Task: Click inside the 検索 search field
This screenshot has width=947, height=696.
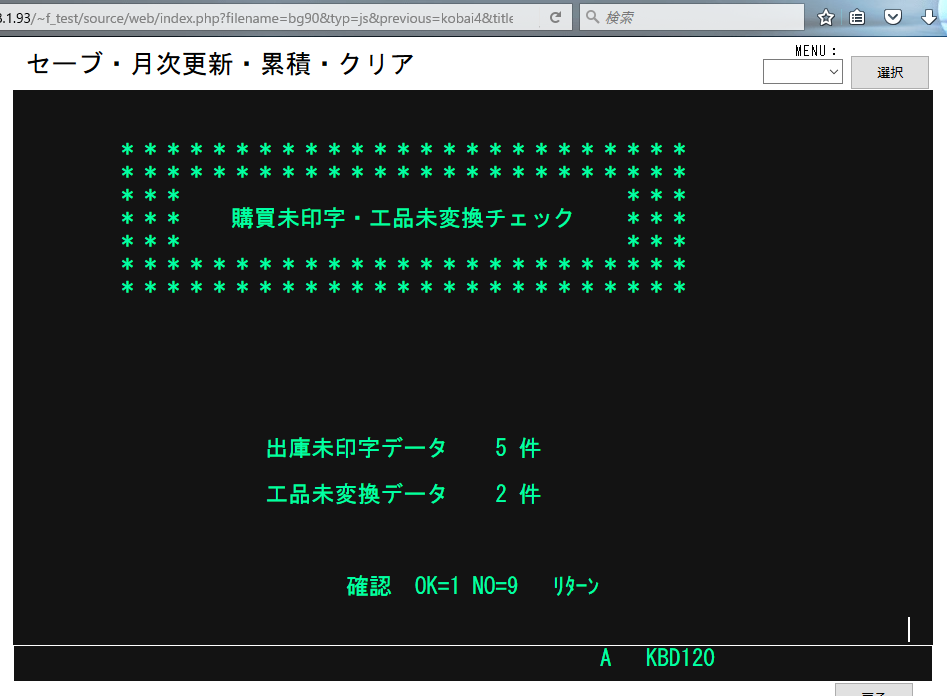Action: [x=700, y=18]
